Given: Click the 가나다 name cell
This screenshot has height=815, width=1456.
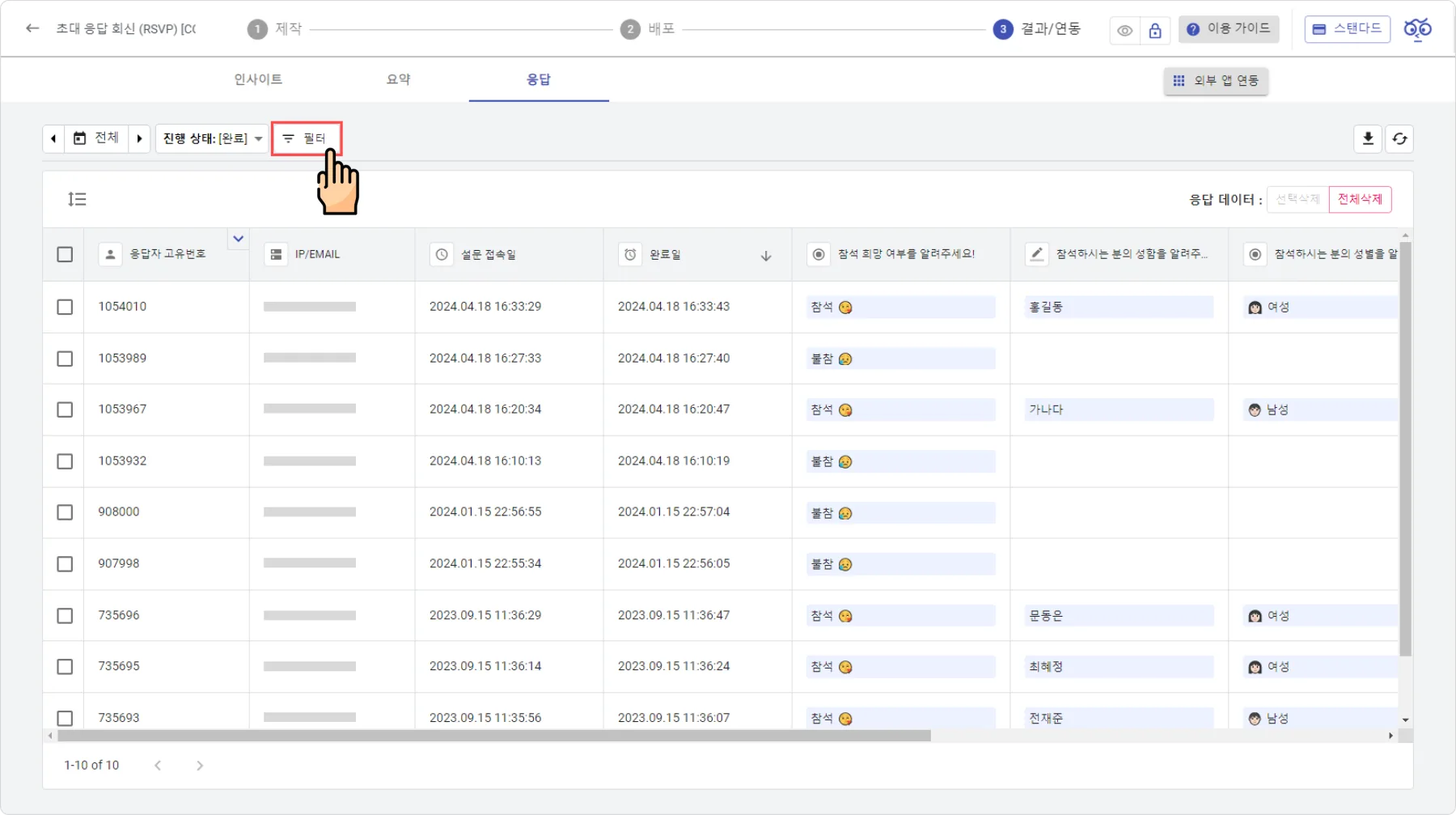Looking at the screenshot, I should [x=1120, y=410].
